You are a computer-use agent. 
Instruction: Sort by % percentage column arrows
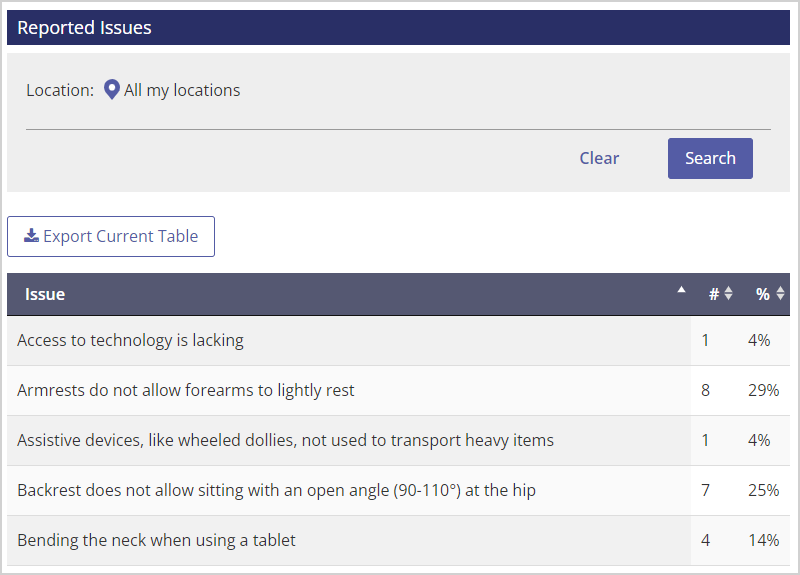tap(780, 293)
